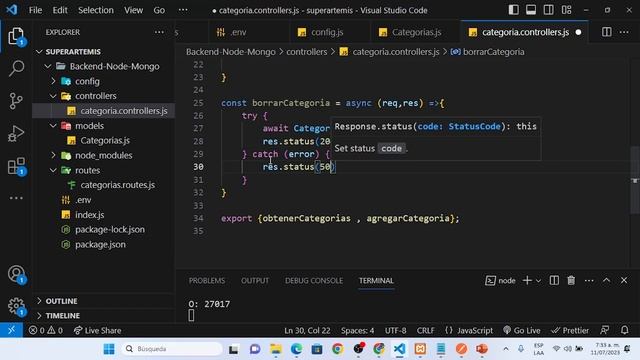Toggle bottom panel layout icon
Viewport: 640px width, 360px height.
531,10
